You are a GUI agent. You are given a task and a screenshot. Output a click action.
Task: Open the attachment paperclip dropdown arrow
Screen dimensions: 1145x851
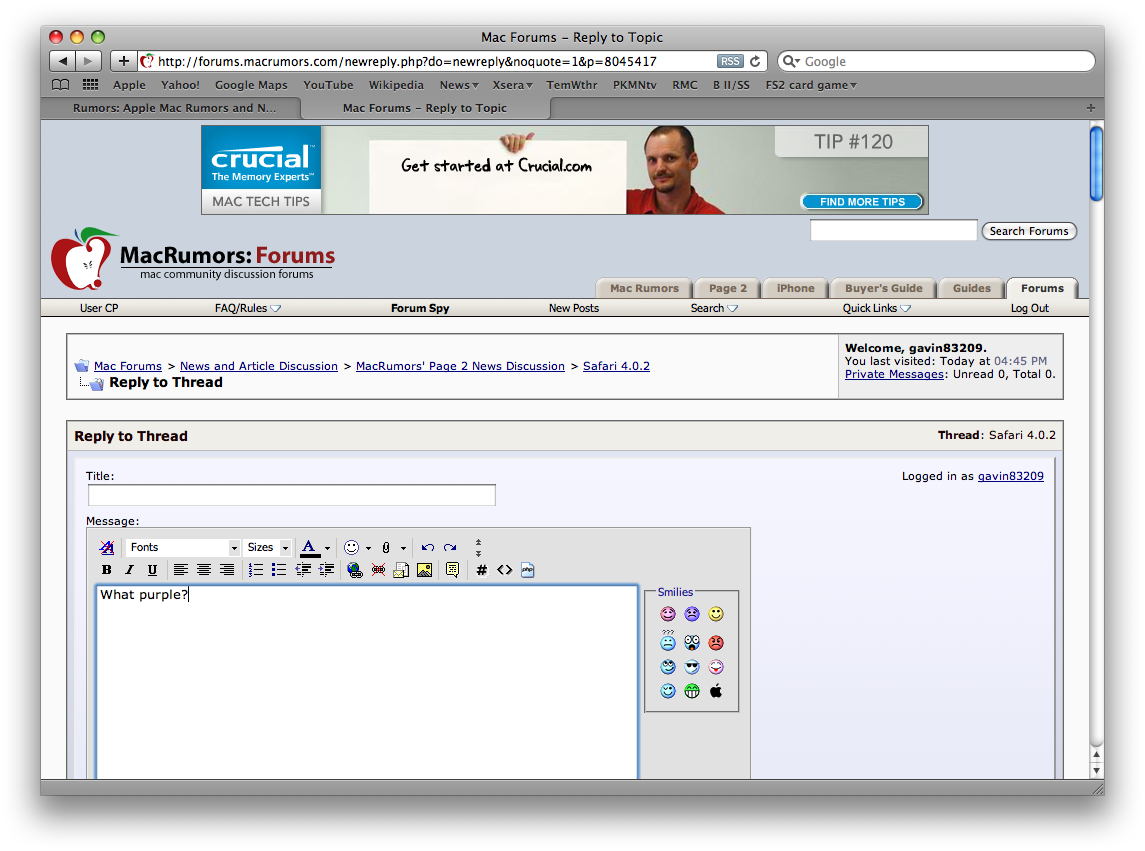point(403,548)
